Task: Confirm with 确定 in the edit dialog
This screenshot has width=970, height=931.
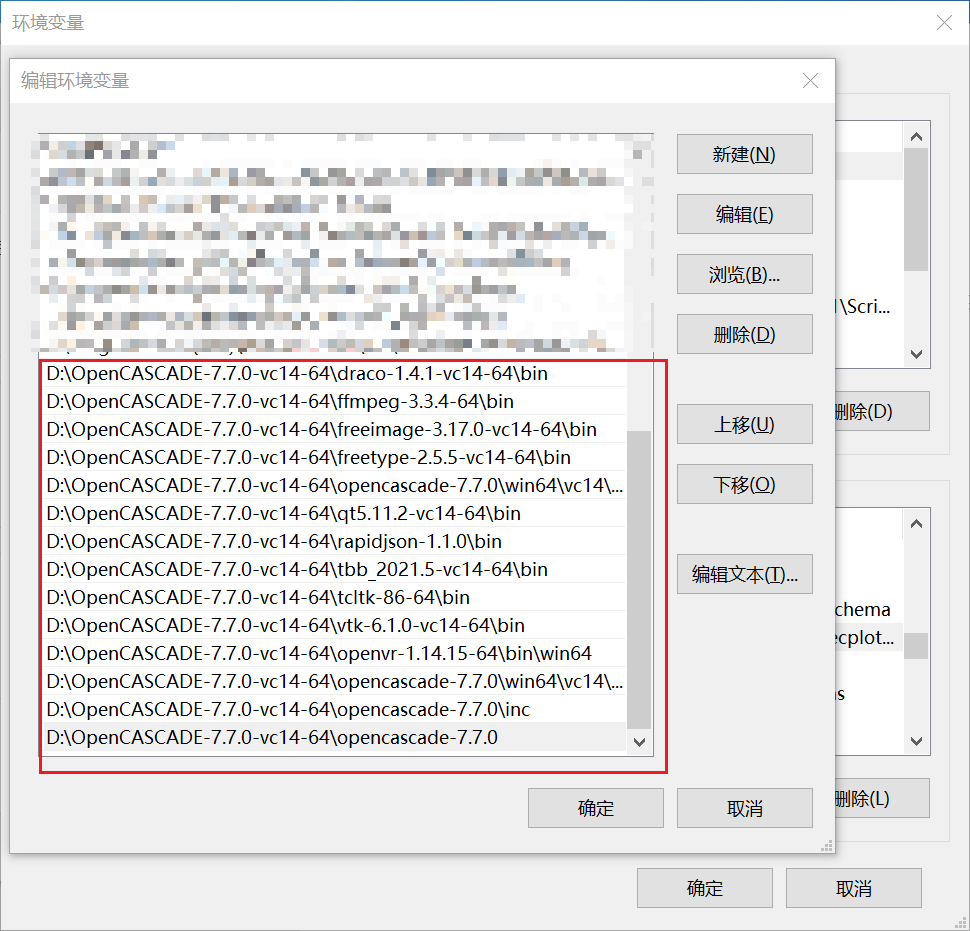Action: coord(595,808)
